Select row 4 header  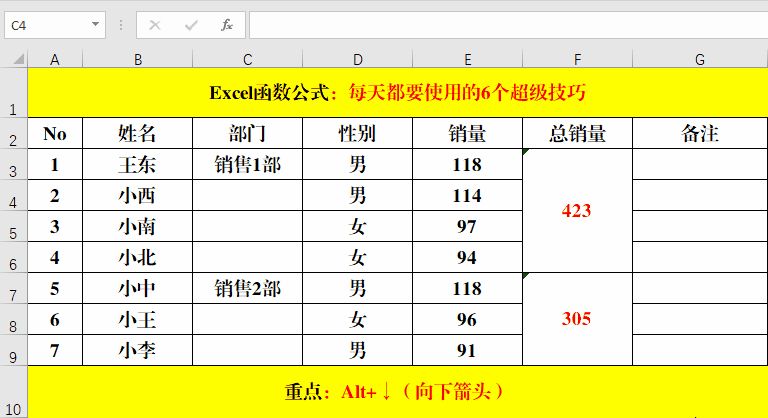click(13, 195)
